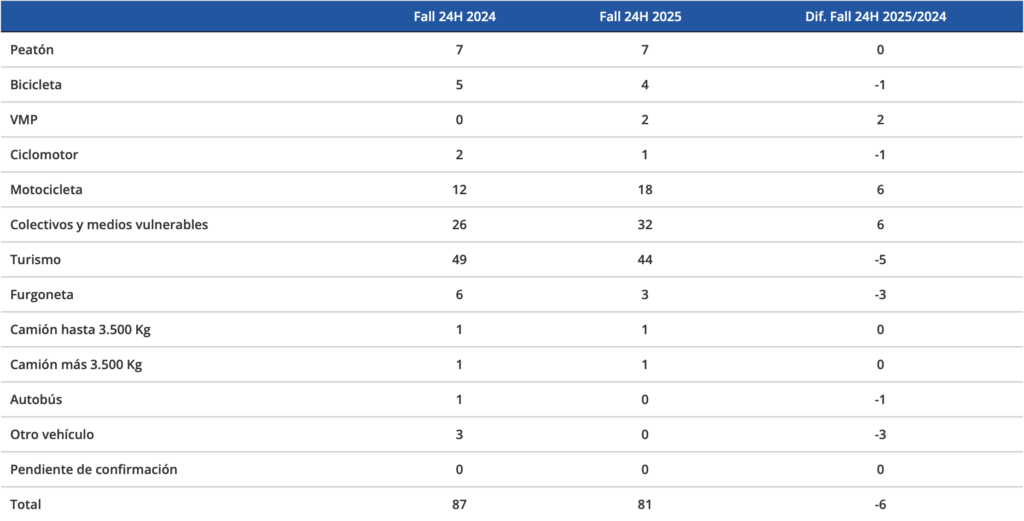Click the "Dif. Fall 24H 2025/2024" header
The image size is (1024, 521).
pyautogui.click(x=879, y=16)
